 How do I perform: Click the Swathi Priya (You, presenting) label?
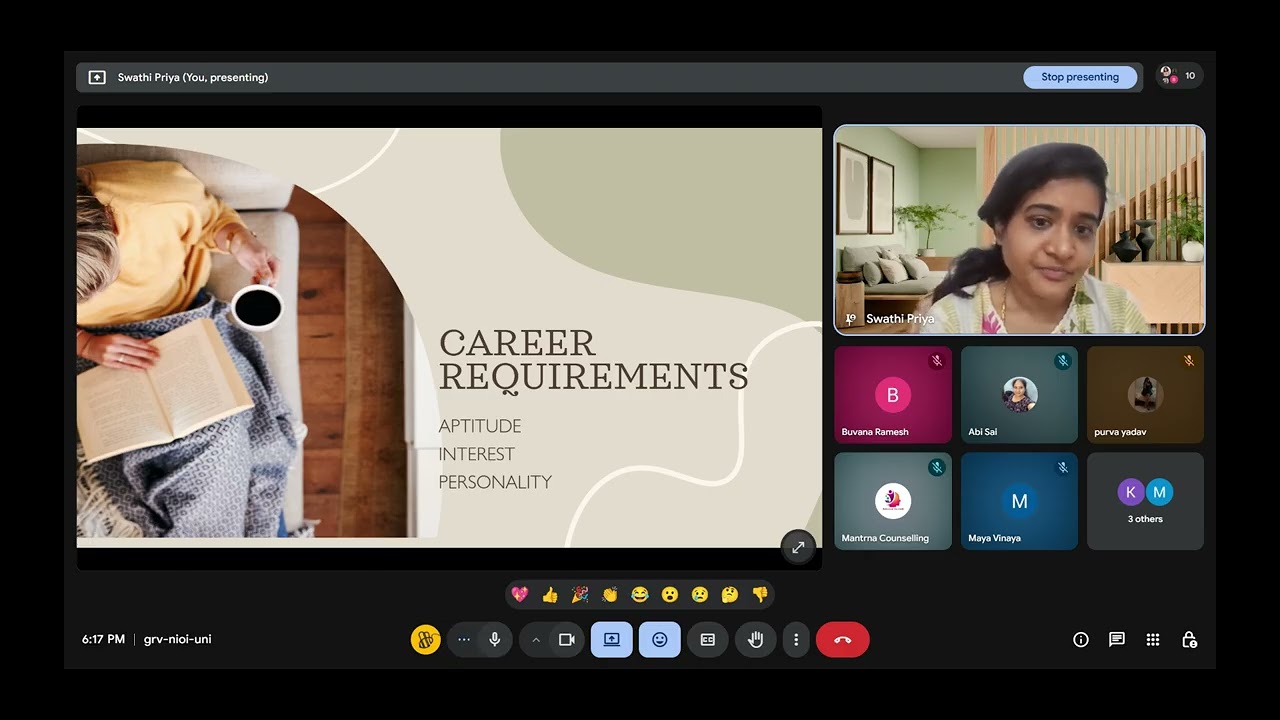pos(193,77)
